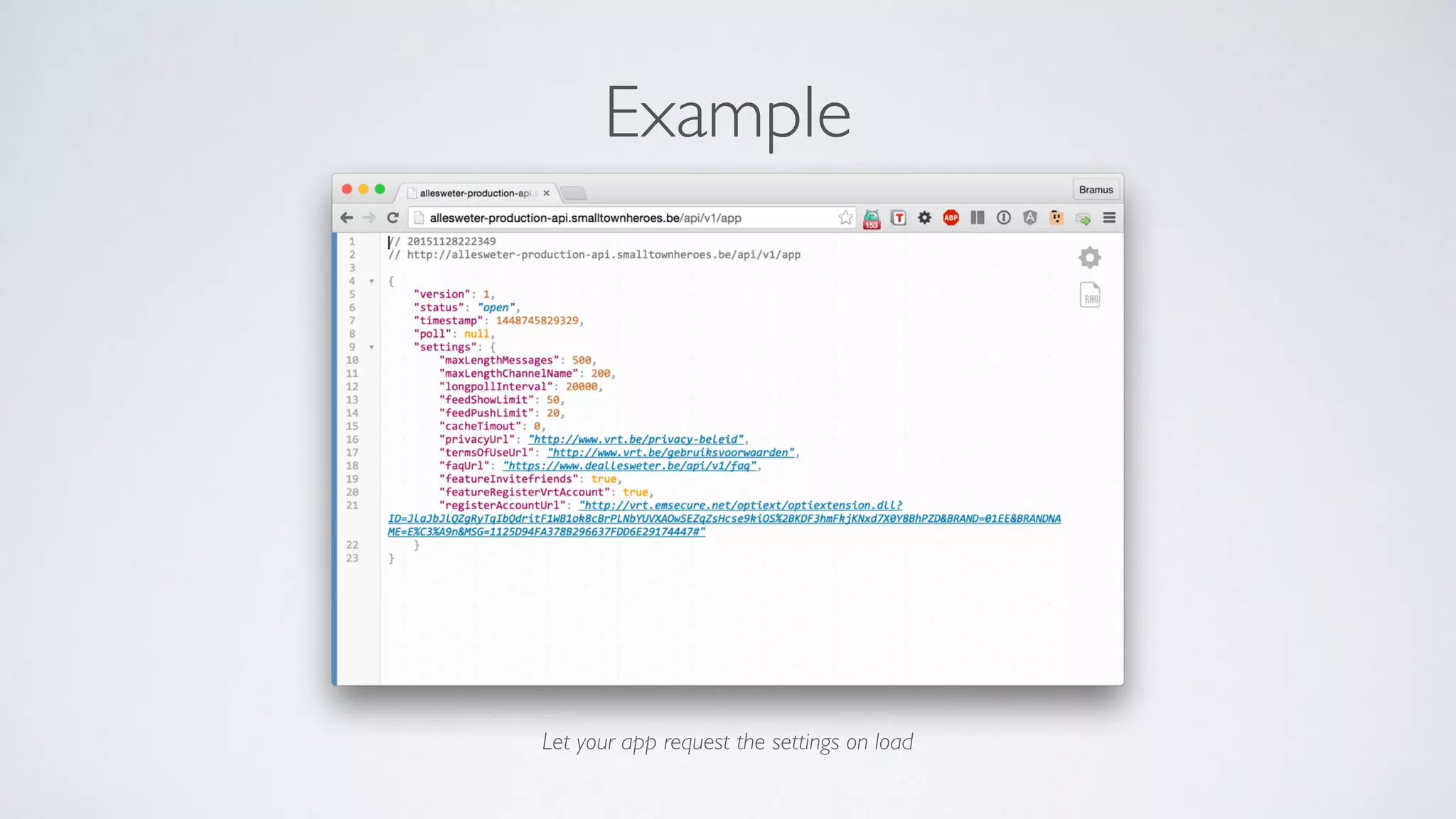Image resolution: width=1456 pixels, height=819 pixels.
Task: Click the browser forward arrow
Action: tap(369, 218)
